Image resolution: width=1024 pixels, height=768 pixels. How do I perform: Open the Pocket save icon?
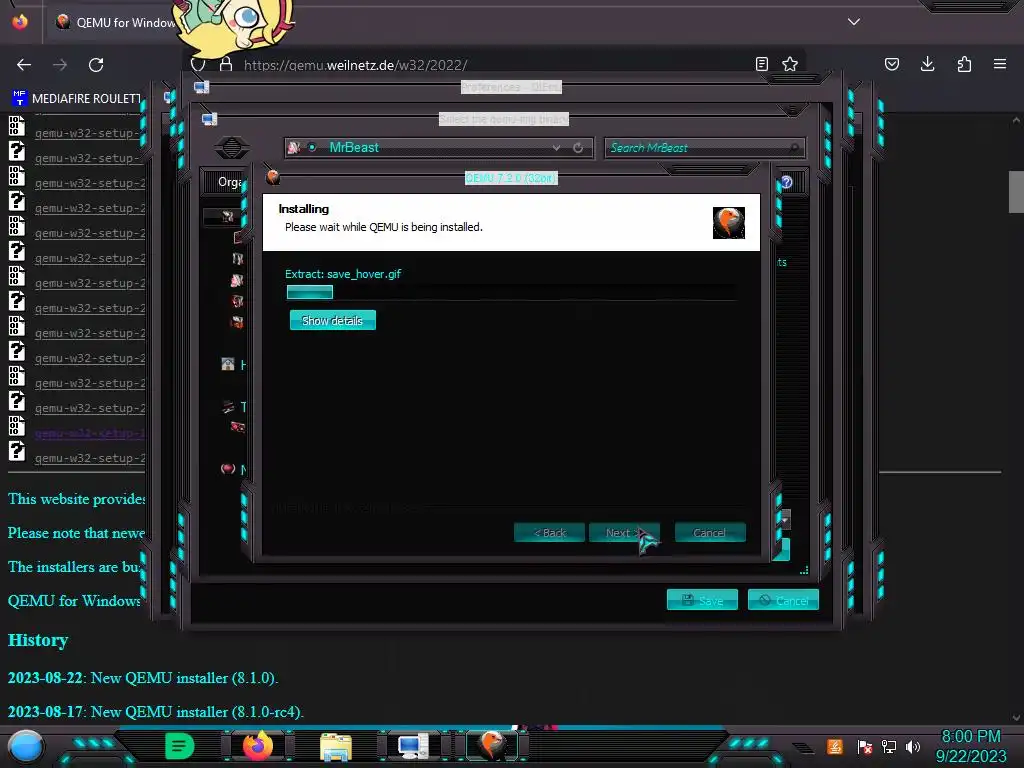[892, 64]
